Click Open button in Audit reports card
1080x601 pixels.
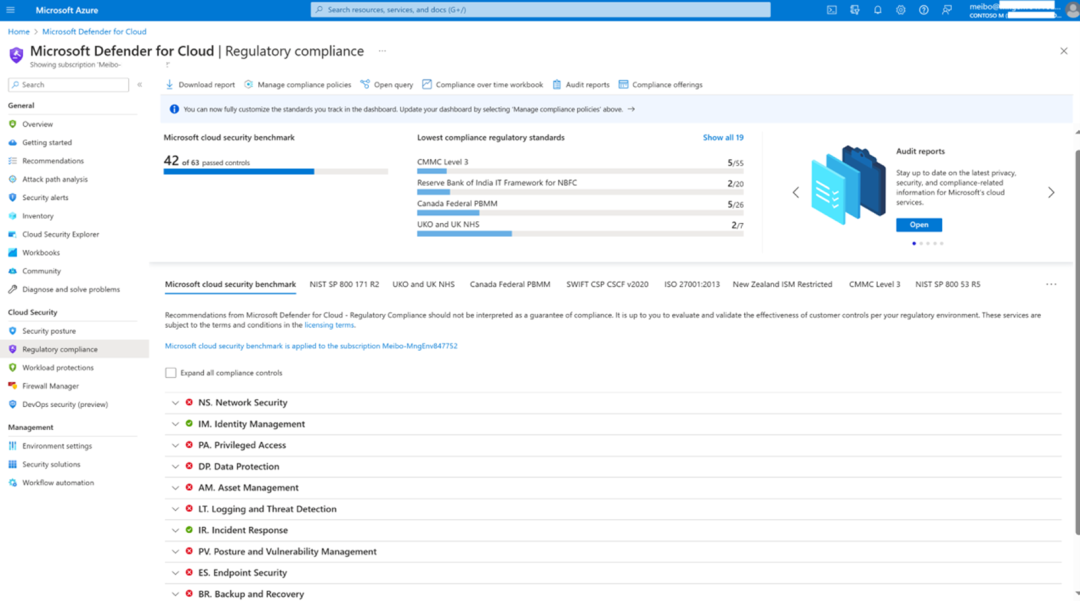(919, 224)
